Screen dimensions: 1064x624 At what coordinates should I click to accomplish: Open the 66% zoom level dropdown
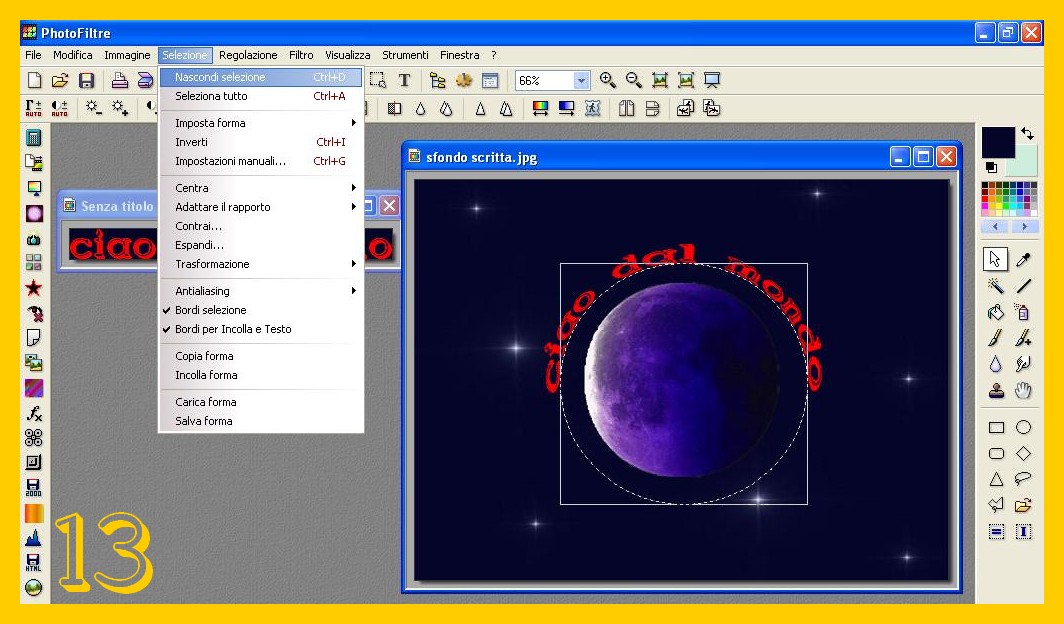click(x=582, y=81)
